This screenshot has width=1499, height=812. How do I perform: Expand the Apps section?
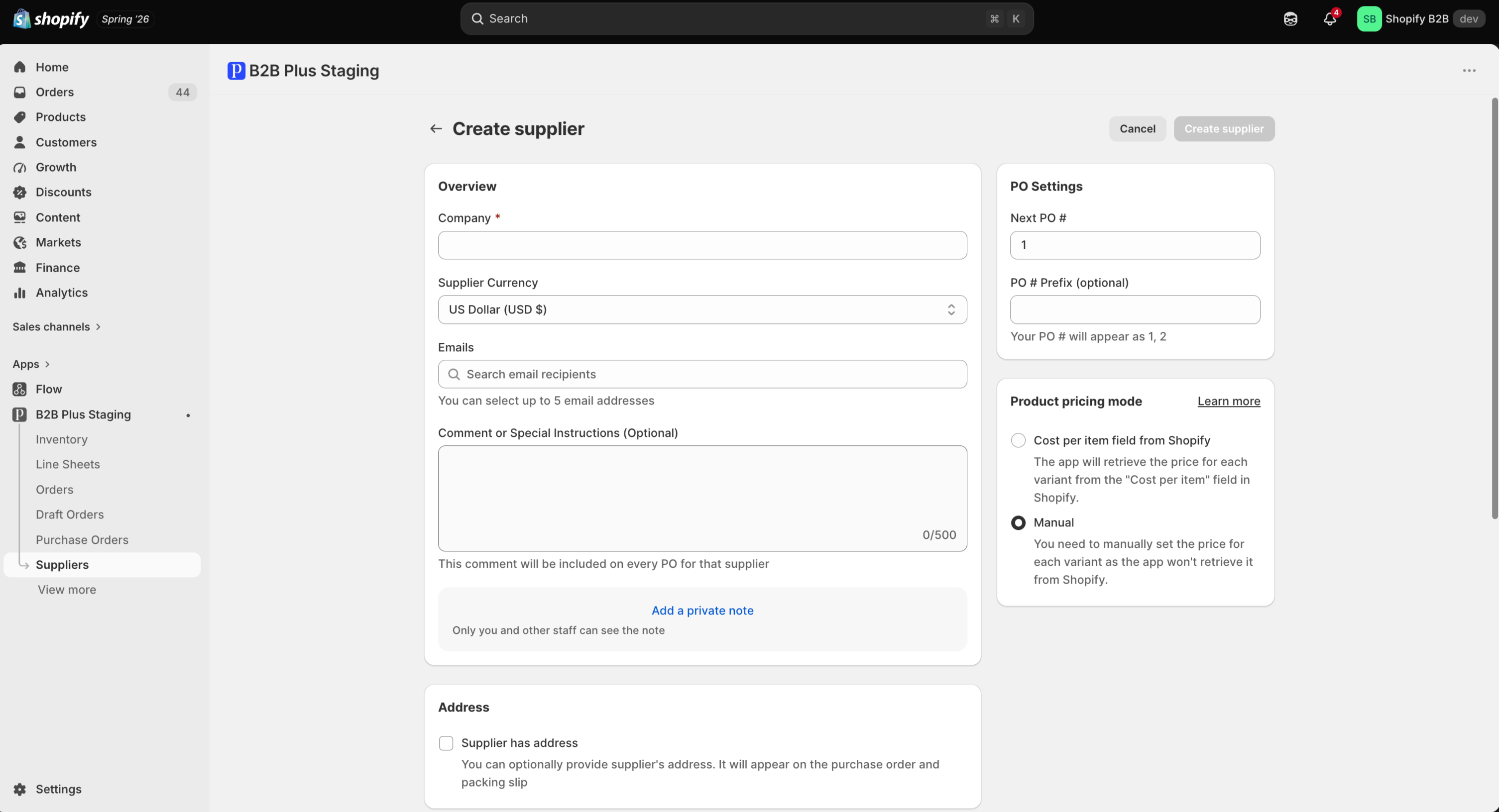[x=31, y=364]
